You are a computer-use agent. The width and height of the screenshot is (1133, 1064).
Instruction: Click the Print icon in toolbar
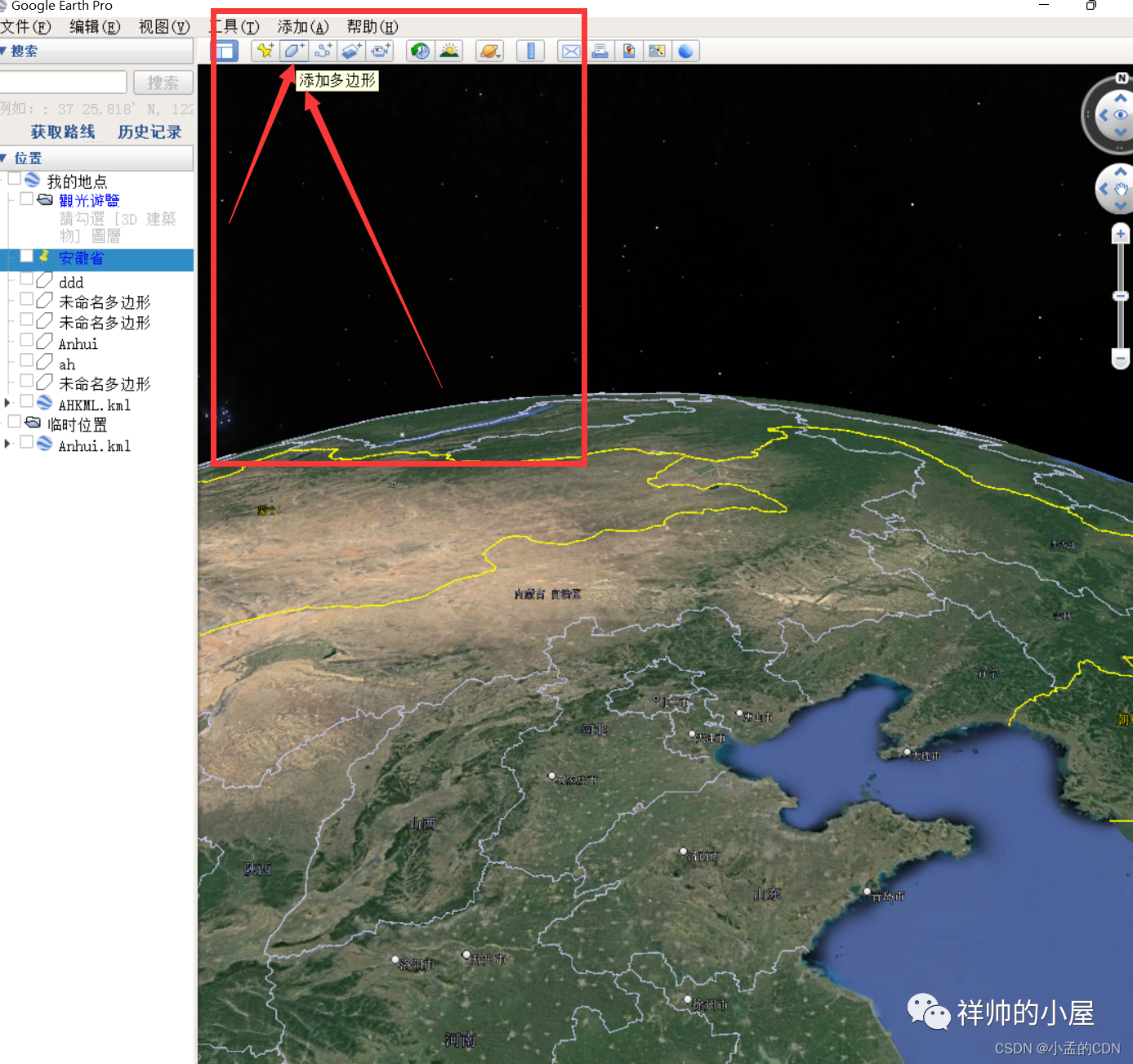click(x=600, y=51)
